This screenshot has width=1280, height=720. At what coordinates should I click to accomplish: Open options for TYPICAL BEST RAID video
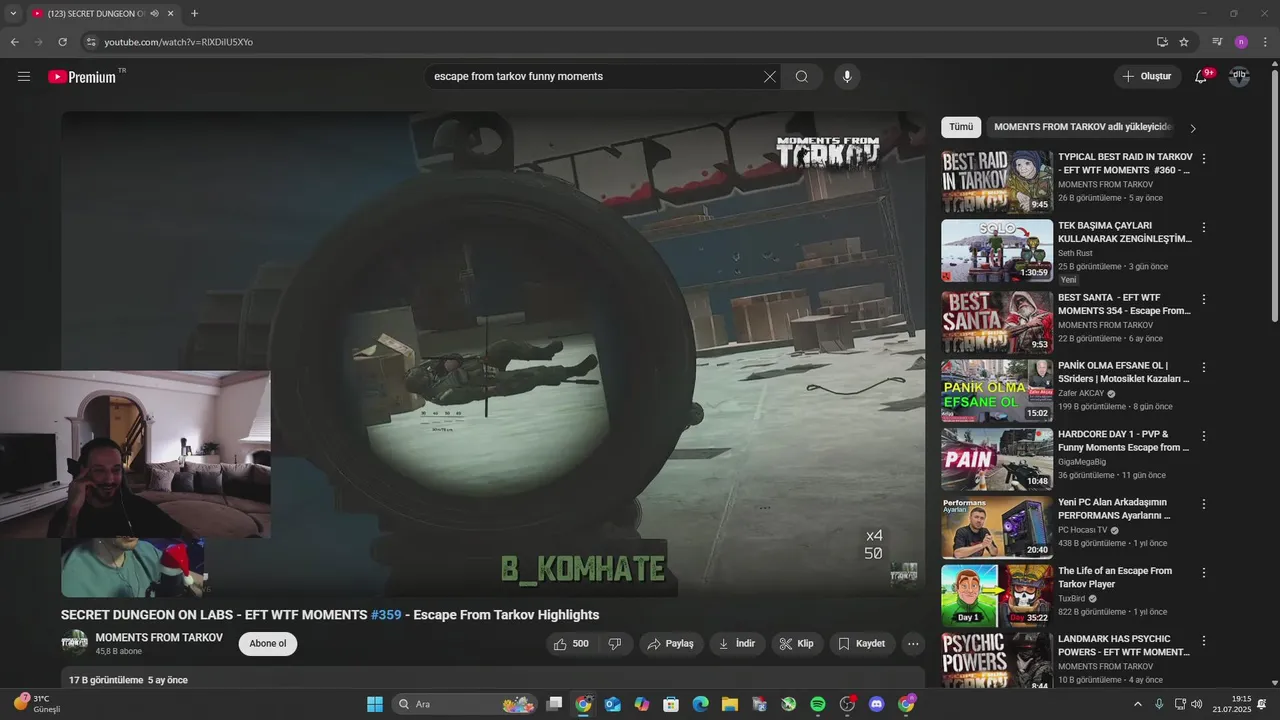pos(1204,159)
